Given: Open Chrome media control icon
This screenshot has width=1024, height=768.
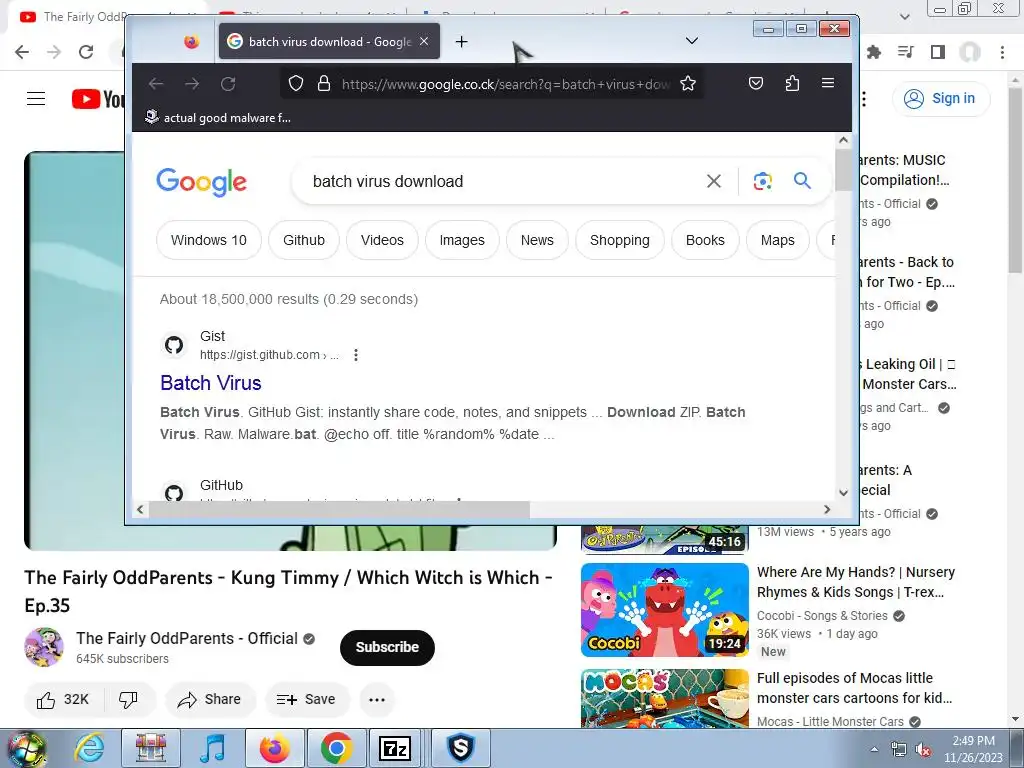Looking at the screenshot, I should [906, 52].
